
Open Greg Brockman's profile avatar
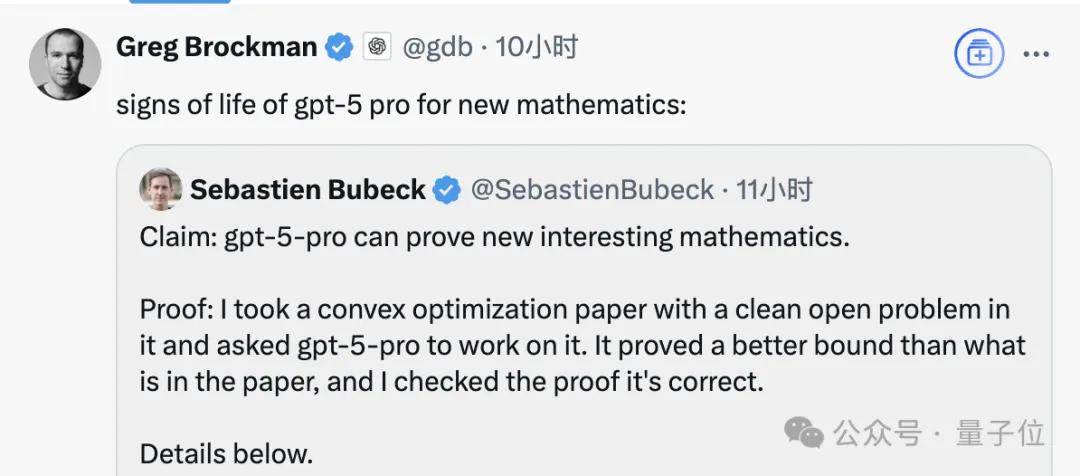[x=65, y=64]
